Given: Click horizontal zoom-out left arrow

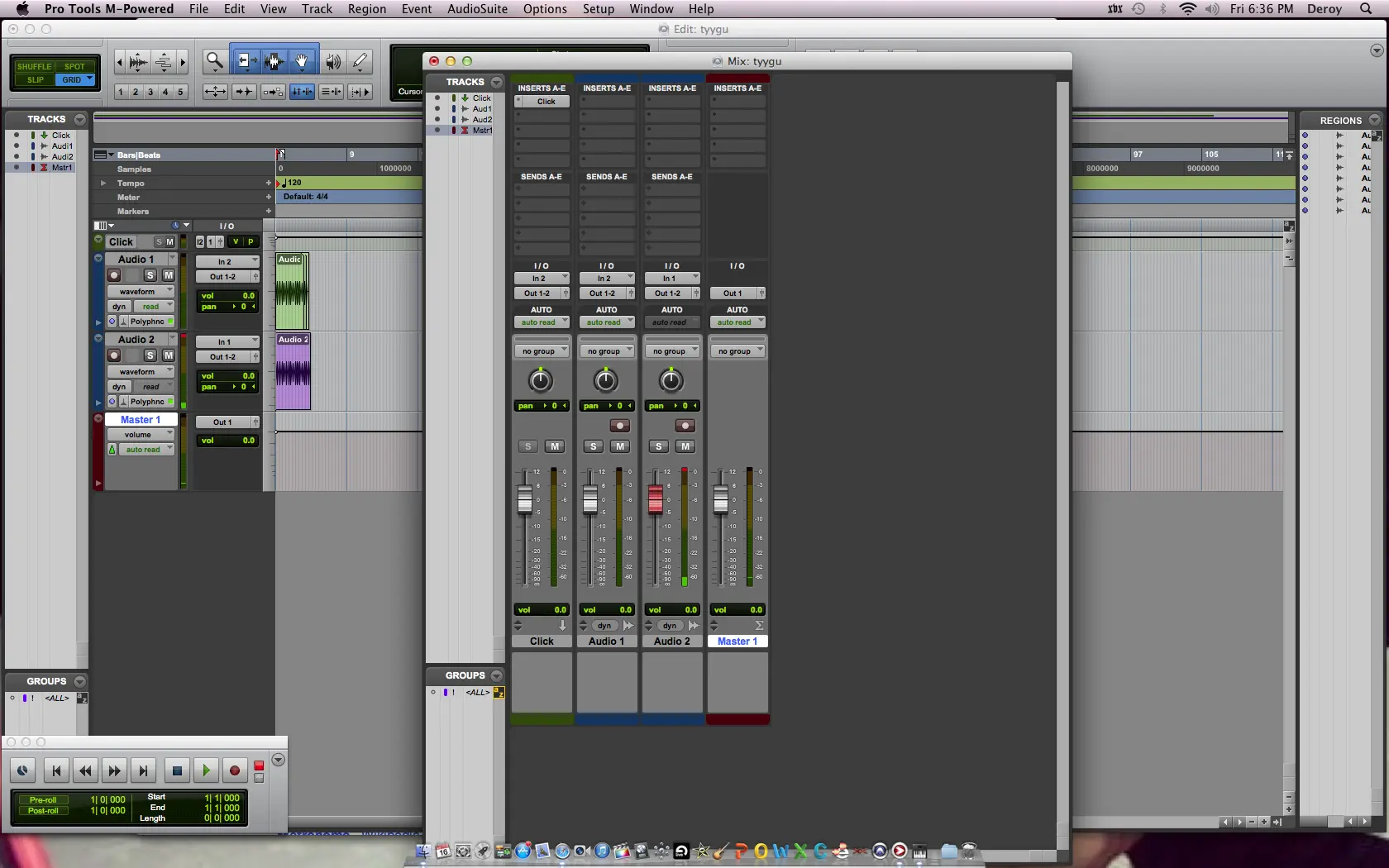Looking at the screenshot, I should 119,62.
